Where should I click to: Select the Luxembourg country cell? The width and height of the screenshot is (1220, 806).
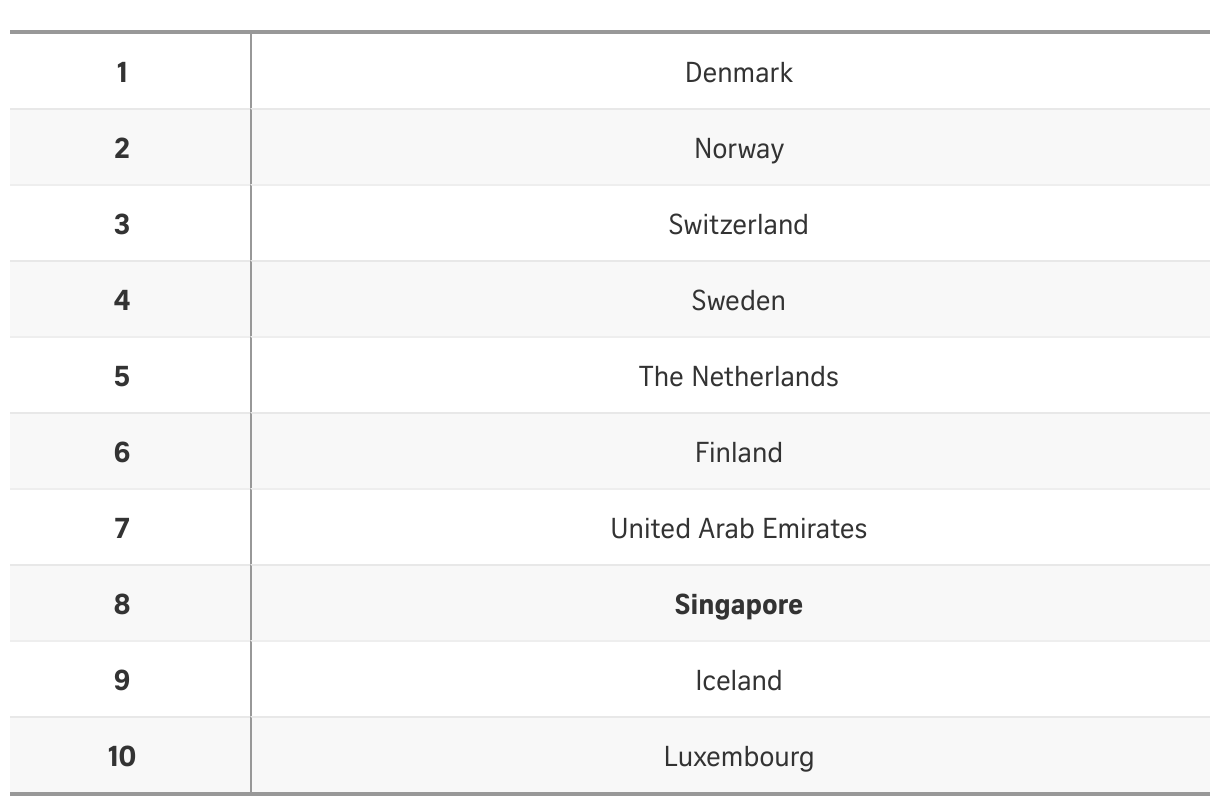click(738, 757)
